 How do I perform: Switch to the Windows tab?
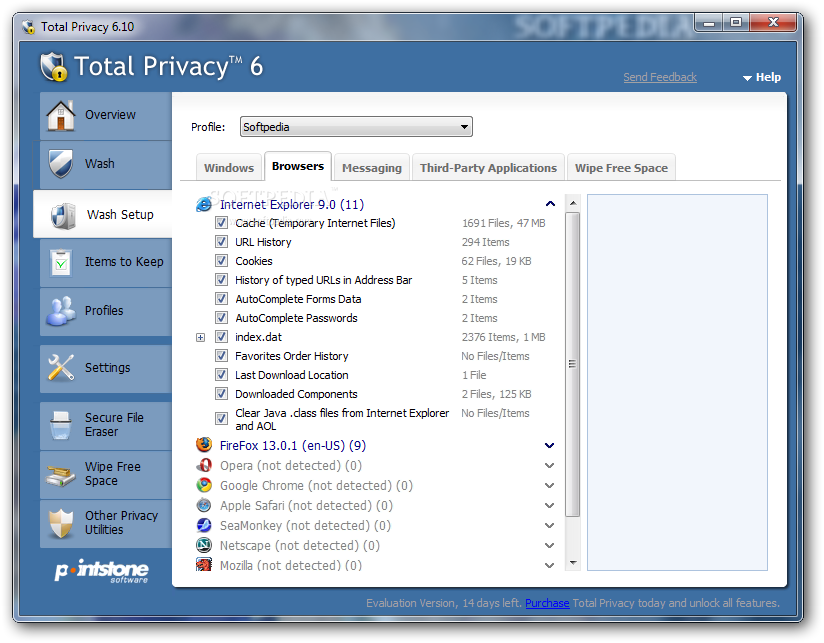[229, 168]
